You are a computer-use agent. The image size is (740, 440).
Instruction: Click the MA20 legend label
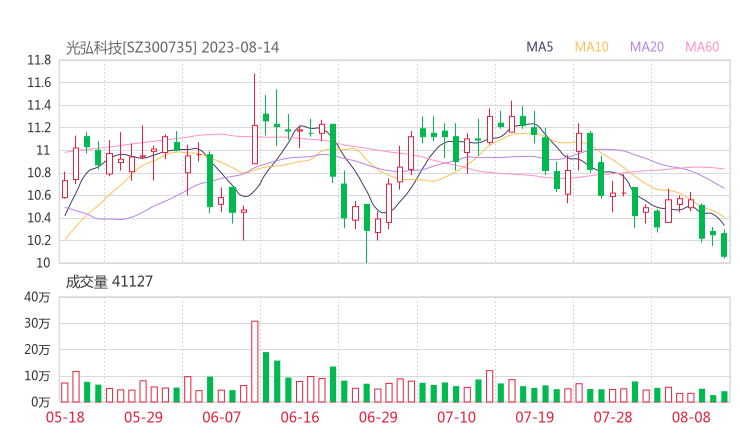click(647, 47)
